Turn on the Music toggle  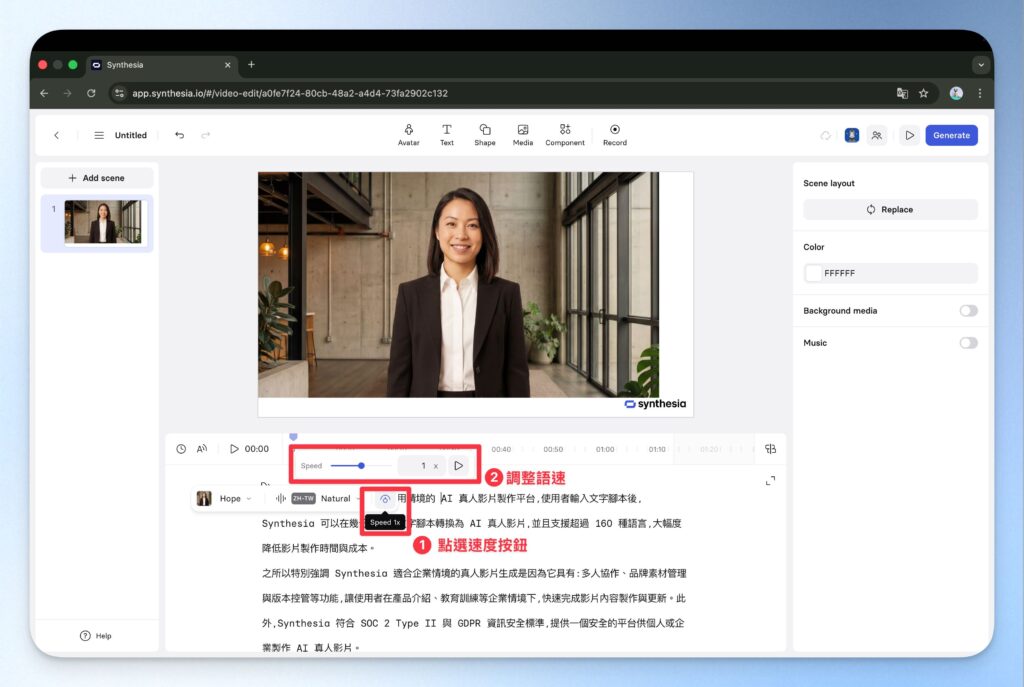click(x=967, y=343)
